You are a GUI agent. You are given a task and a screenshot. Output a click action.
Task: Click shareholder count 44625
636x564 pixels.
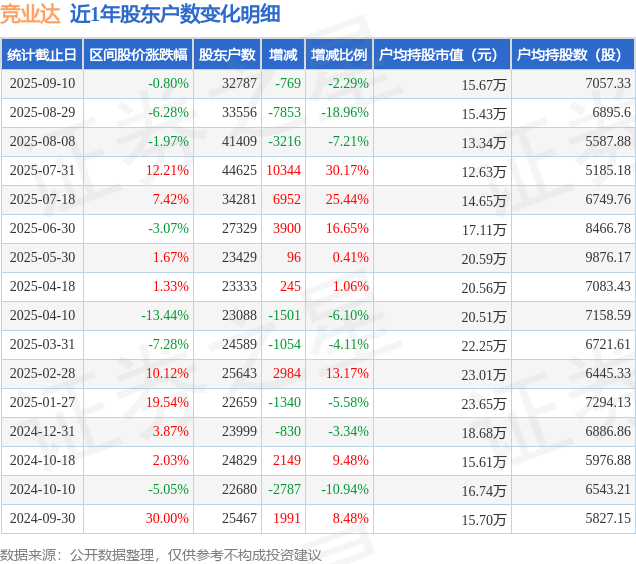click(239, 170)
